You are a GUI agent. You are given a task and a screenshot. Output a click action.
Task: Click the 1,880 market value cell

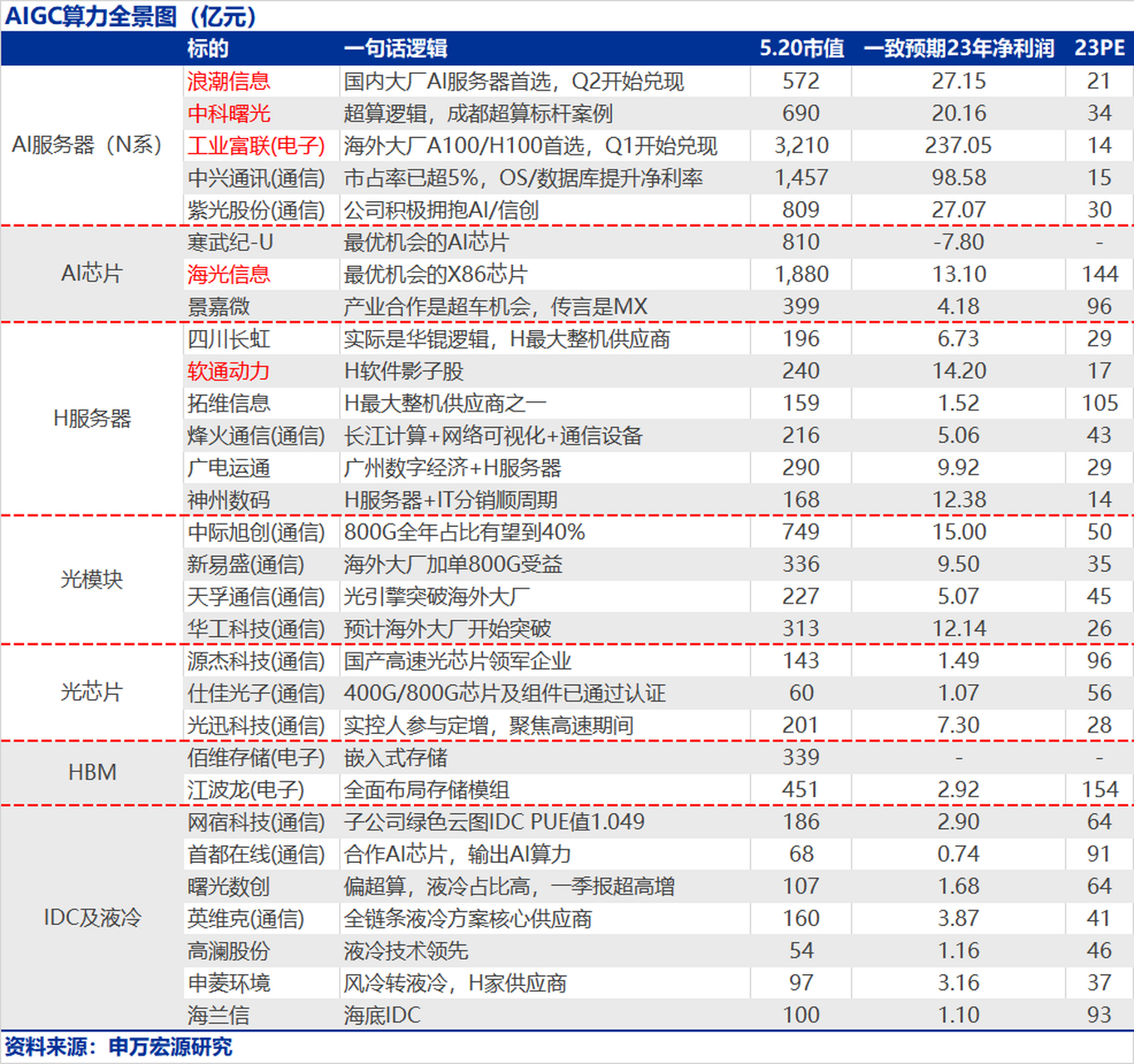[x=801, y=274]
